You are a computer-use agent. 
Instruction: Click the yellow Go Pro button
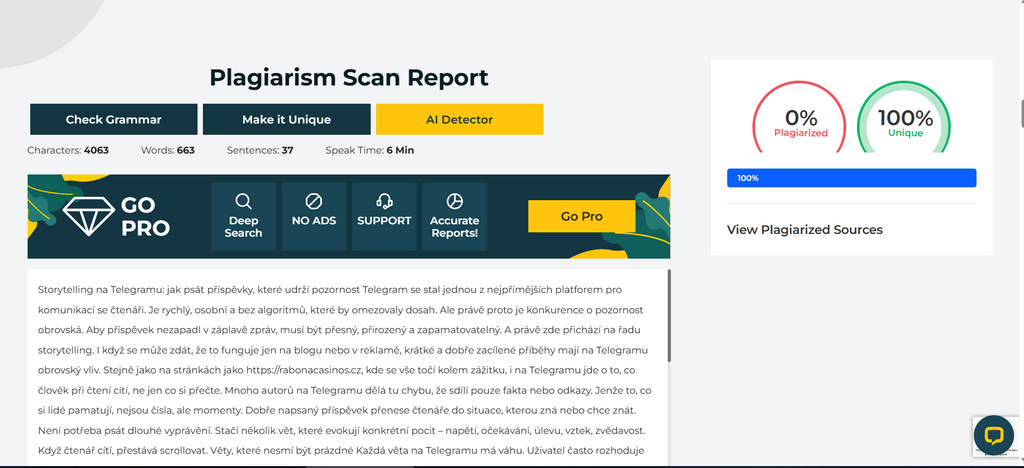(581, 216)
